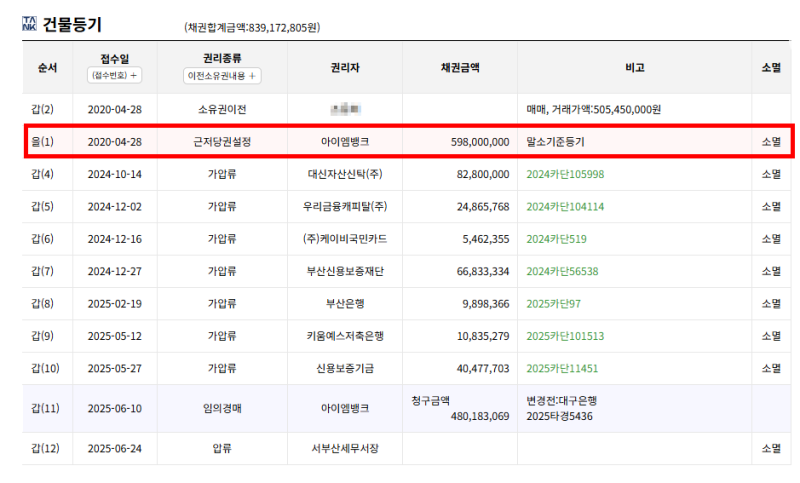Open case link 2025카단97
The width and height of the screenshot is (800, 483).
[554, 304]
